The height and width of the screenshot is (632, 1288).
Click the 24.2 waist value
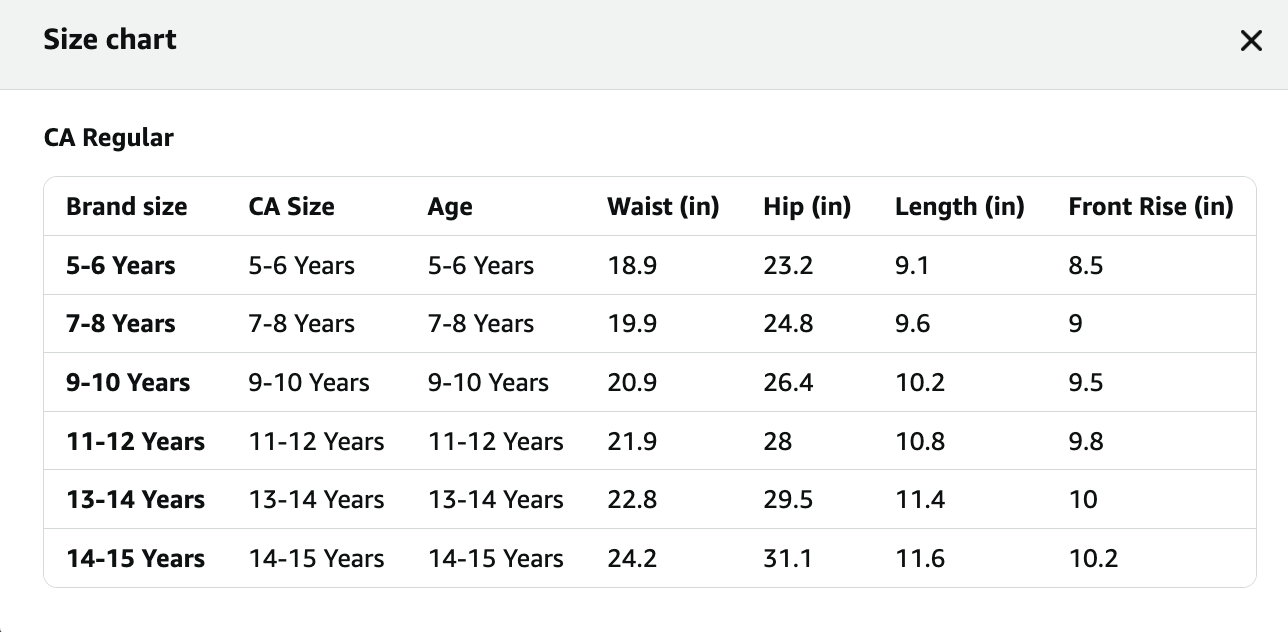632,559
